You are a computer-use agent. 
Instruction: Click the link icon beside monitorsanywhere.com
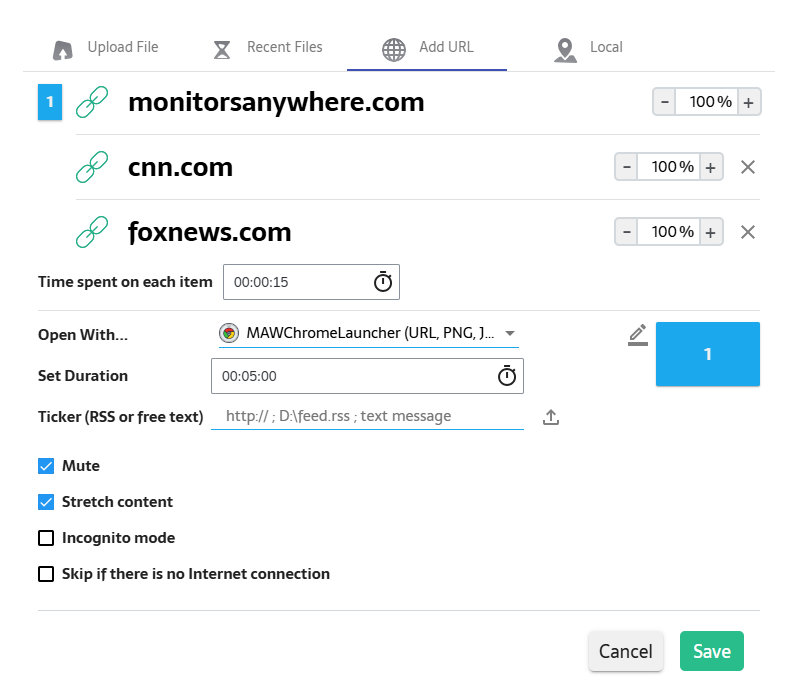click(x=92, y=102)
